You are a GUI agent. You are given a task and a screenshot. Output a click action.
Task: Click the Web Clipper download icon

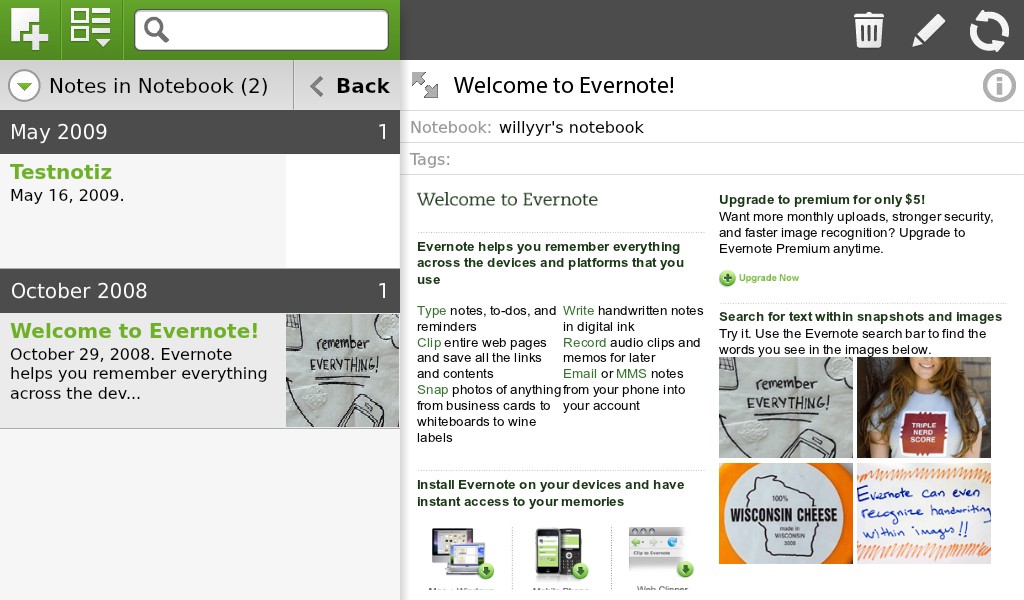pos(661,552)
